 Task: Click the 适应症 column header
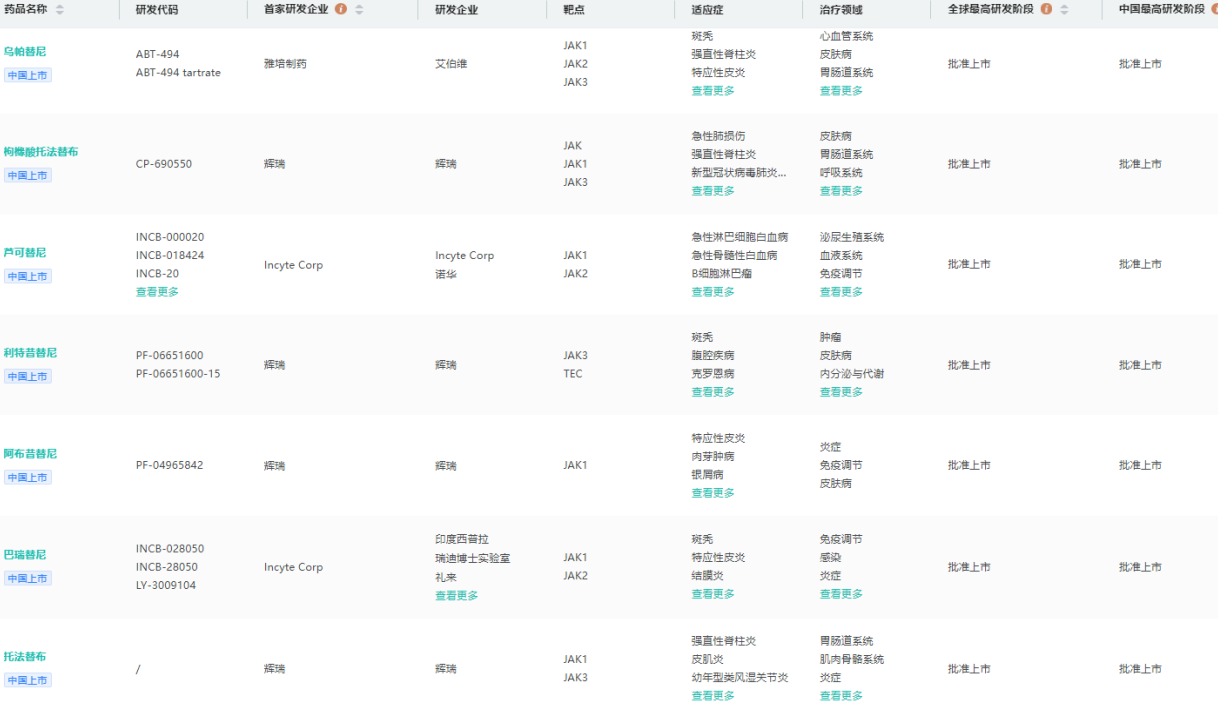[708, 9]
